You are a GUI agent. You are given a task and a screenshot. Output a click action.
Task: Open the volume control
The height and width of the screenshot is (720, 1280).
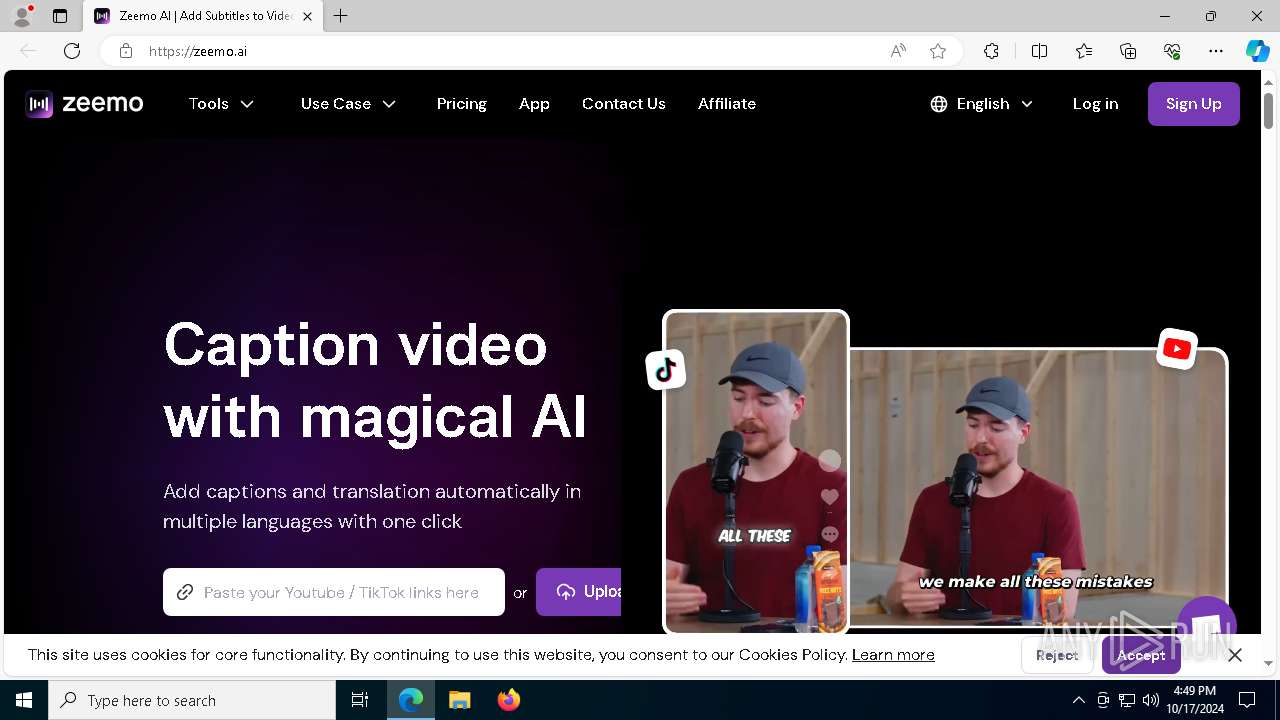pos(1151,700)
